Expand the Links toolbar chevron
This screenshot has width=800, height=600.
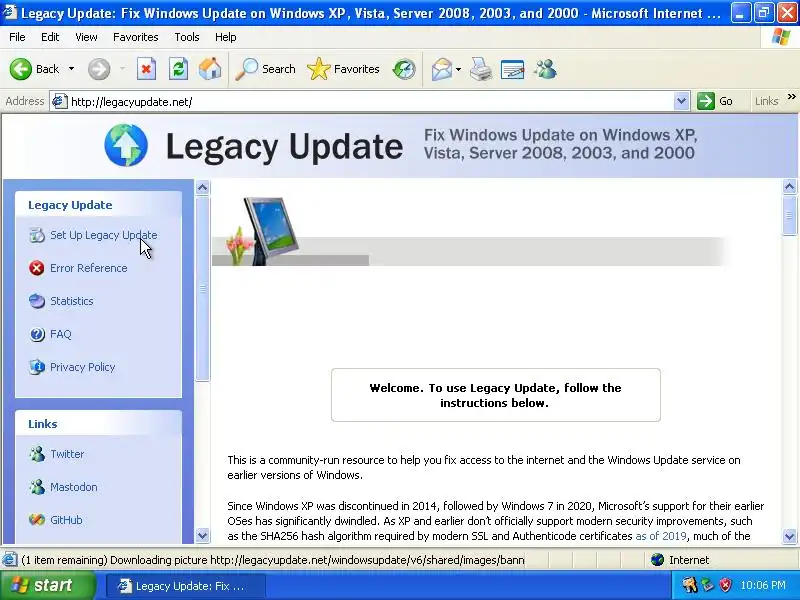791,96
